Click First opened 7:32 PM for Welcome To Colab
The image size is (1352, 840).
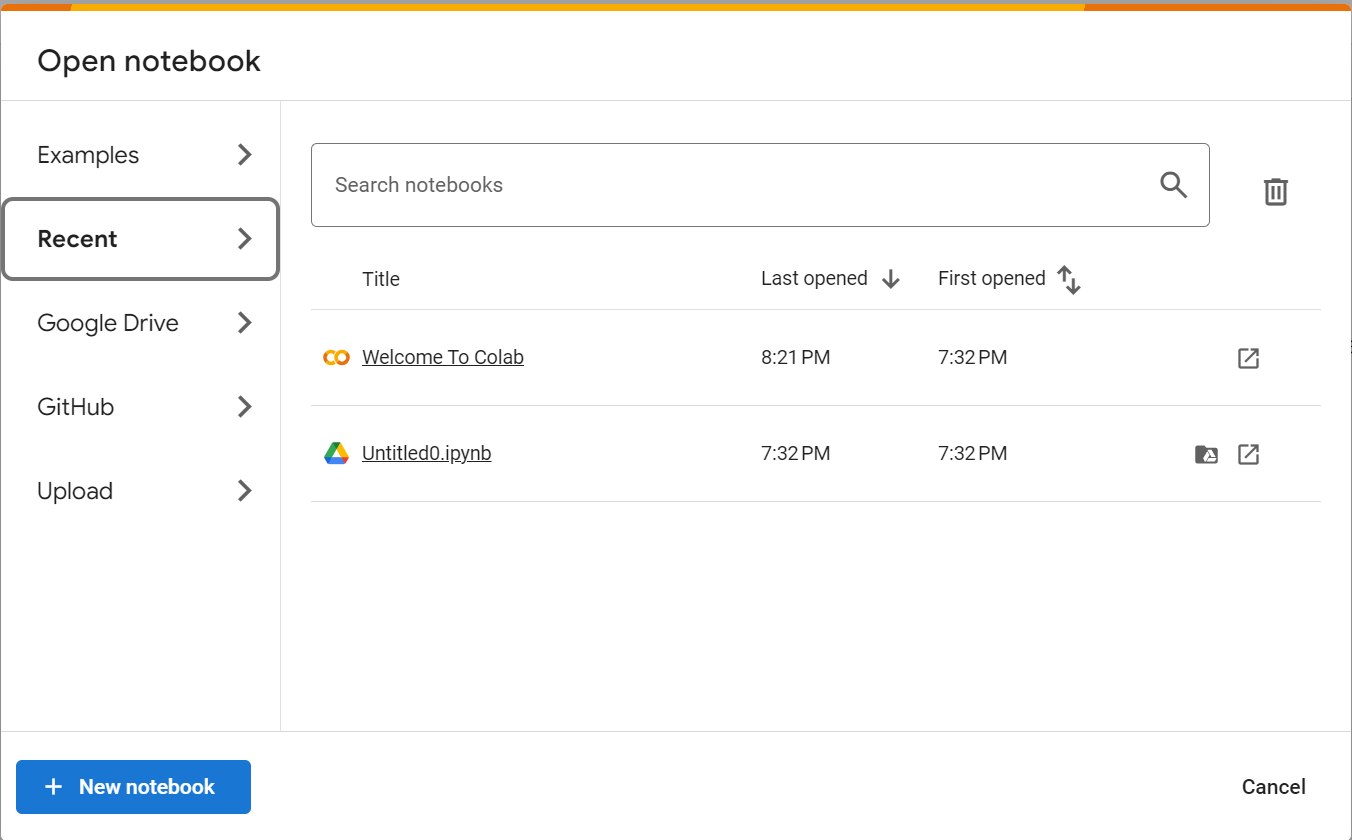pos(972,357)
